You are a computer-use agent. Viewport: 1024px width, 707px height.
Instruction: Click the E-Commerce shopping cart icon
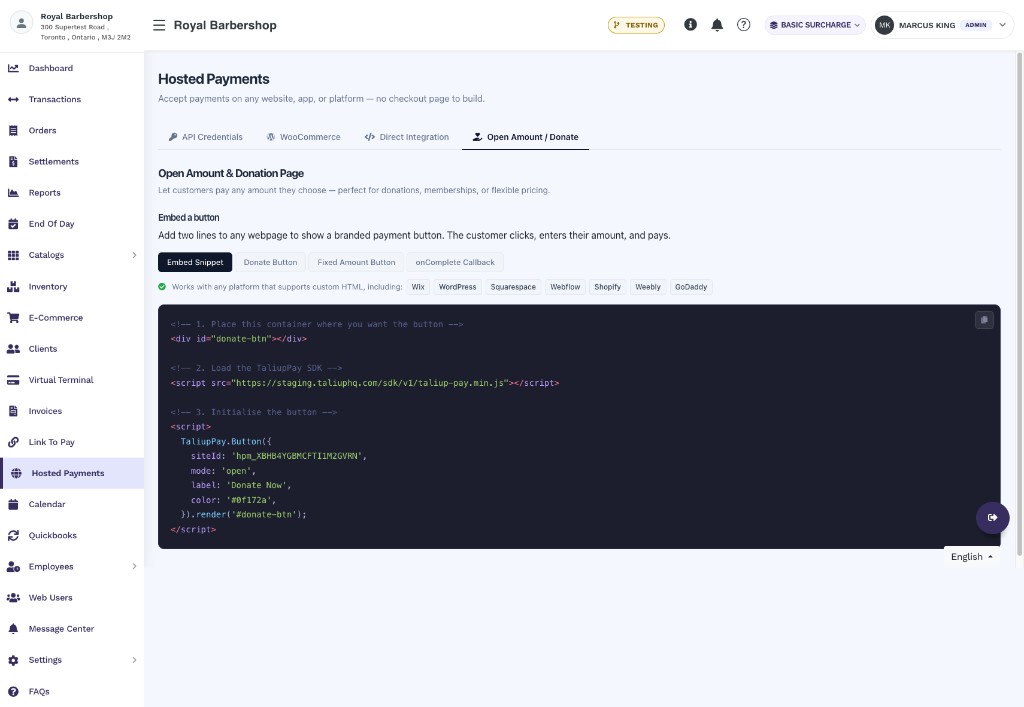(x=13, y=318)
